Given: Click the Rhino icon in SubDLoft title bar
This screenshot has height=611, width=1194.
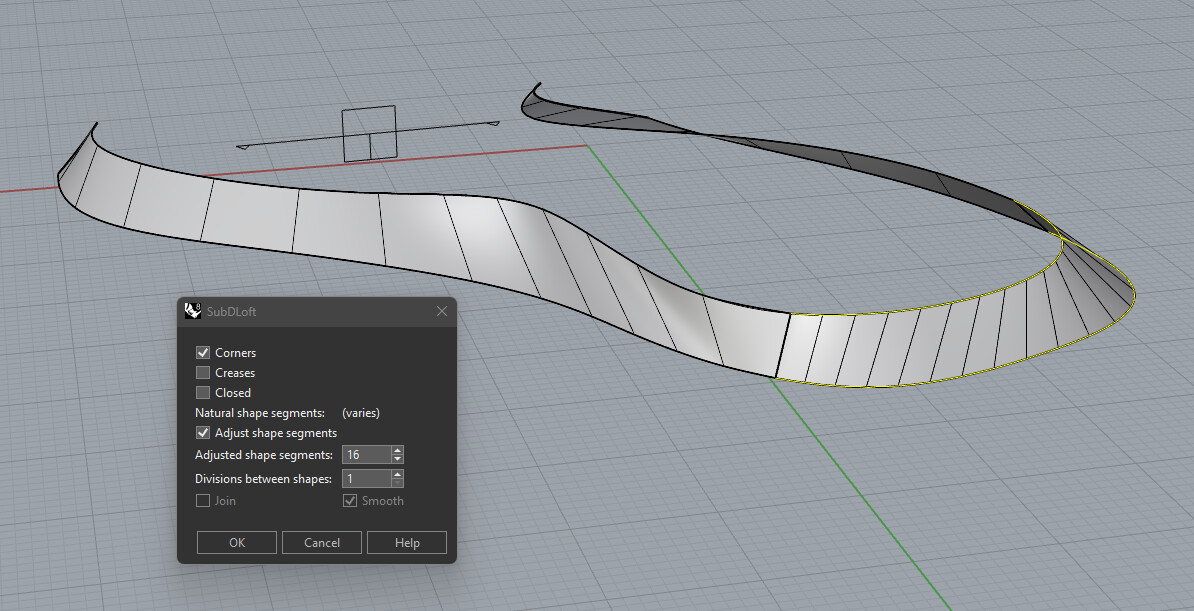Looking at the screenshot, I should tap(193, 311).
